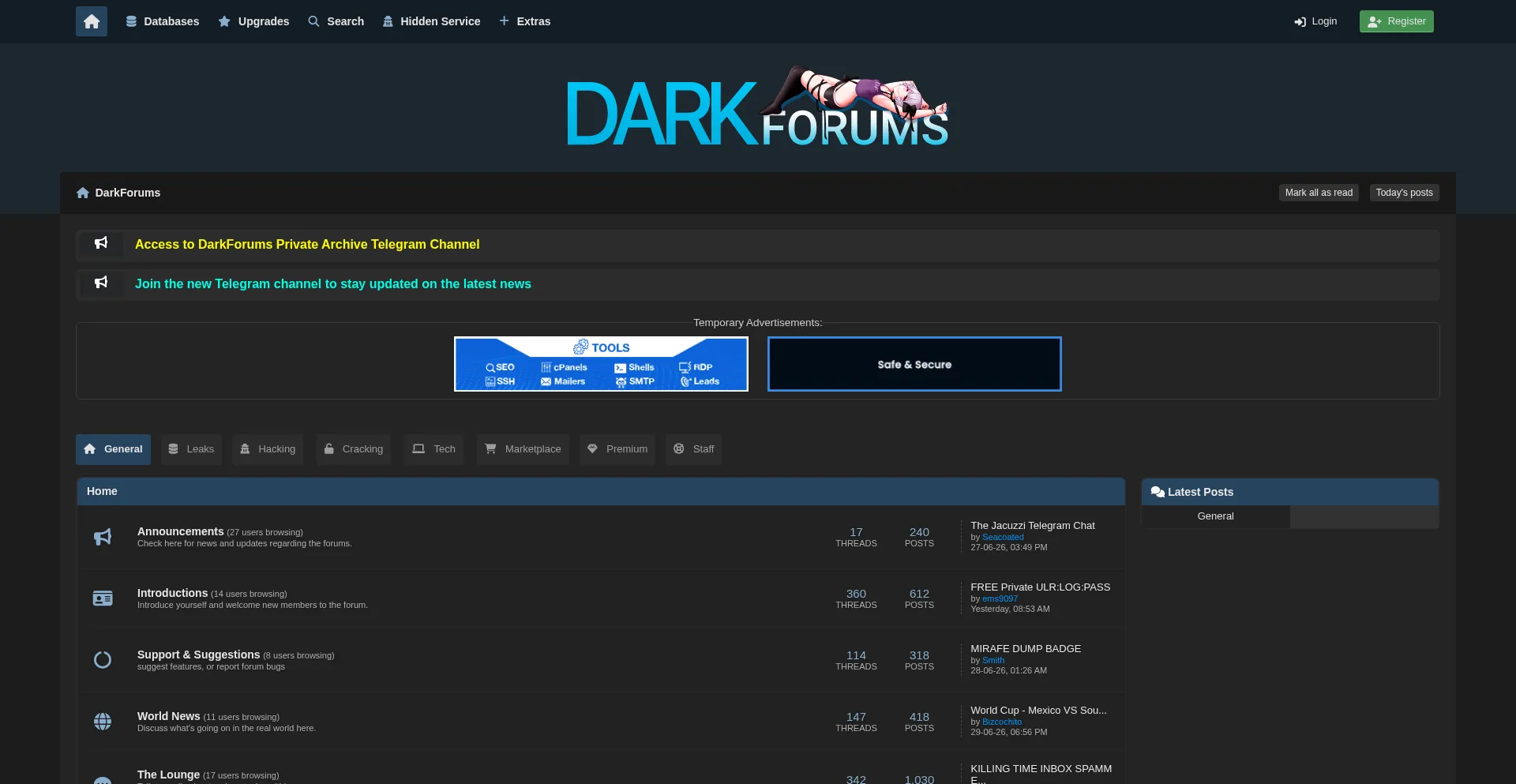Open the Upgrades menu

pyautogui.click(x=253, y=21)
